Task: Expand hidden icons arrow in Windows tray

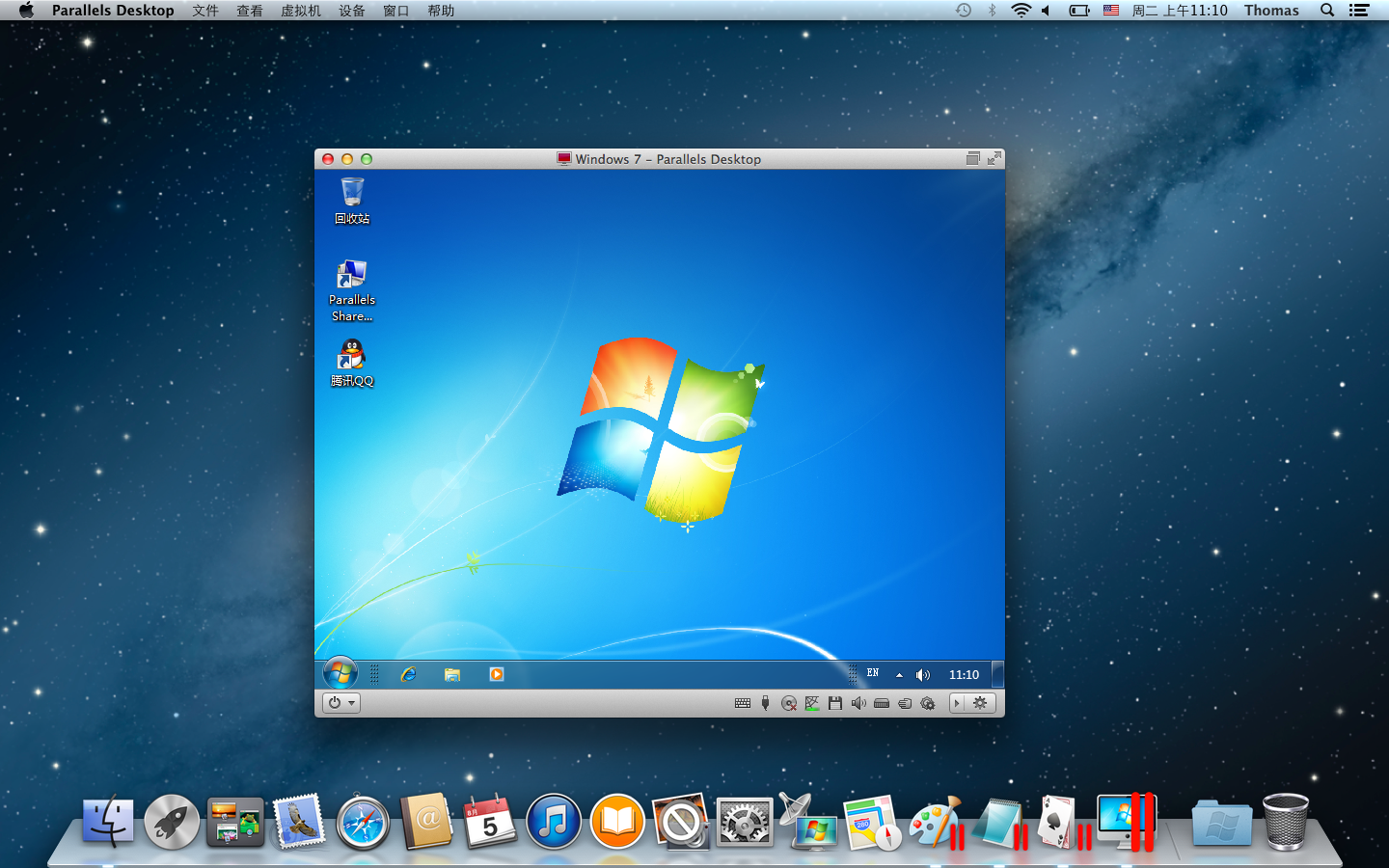Action: (899, 675)
